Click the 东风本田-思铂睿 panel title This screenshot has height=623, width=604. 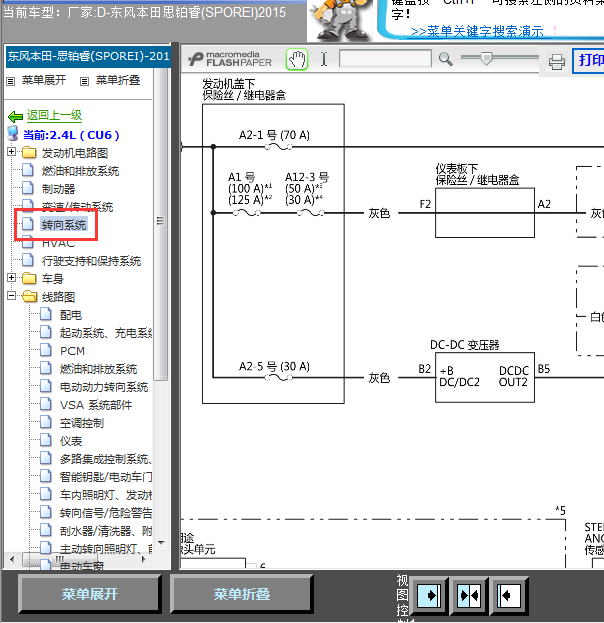pyautogui.click(x=88, y=56)
